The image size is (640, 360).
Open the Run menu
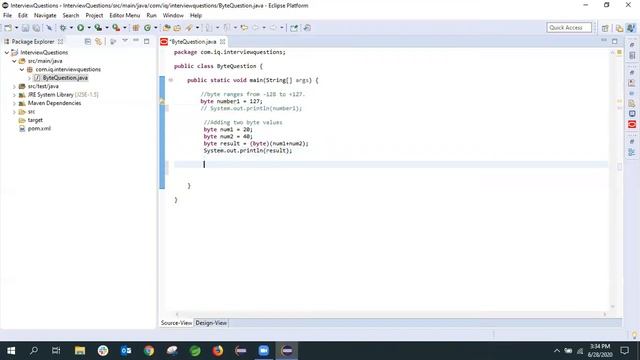[x=151, y=16]
